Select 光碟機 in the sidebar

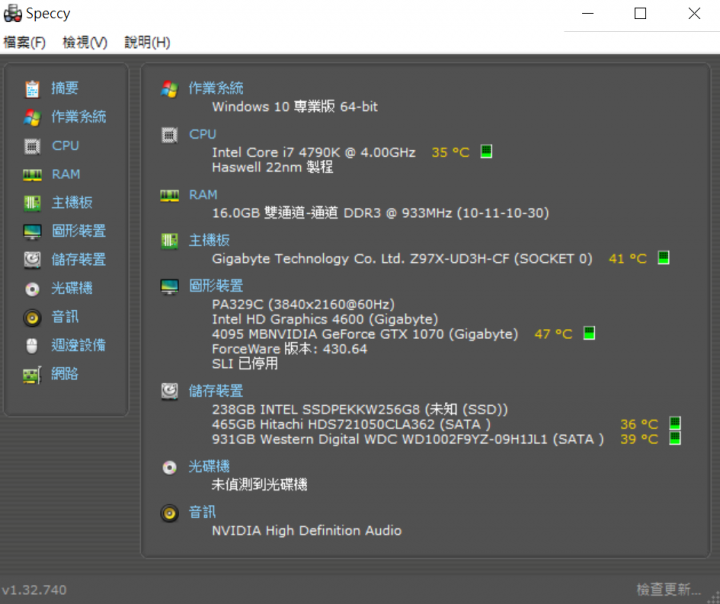click(x=72, y=288)
